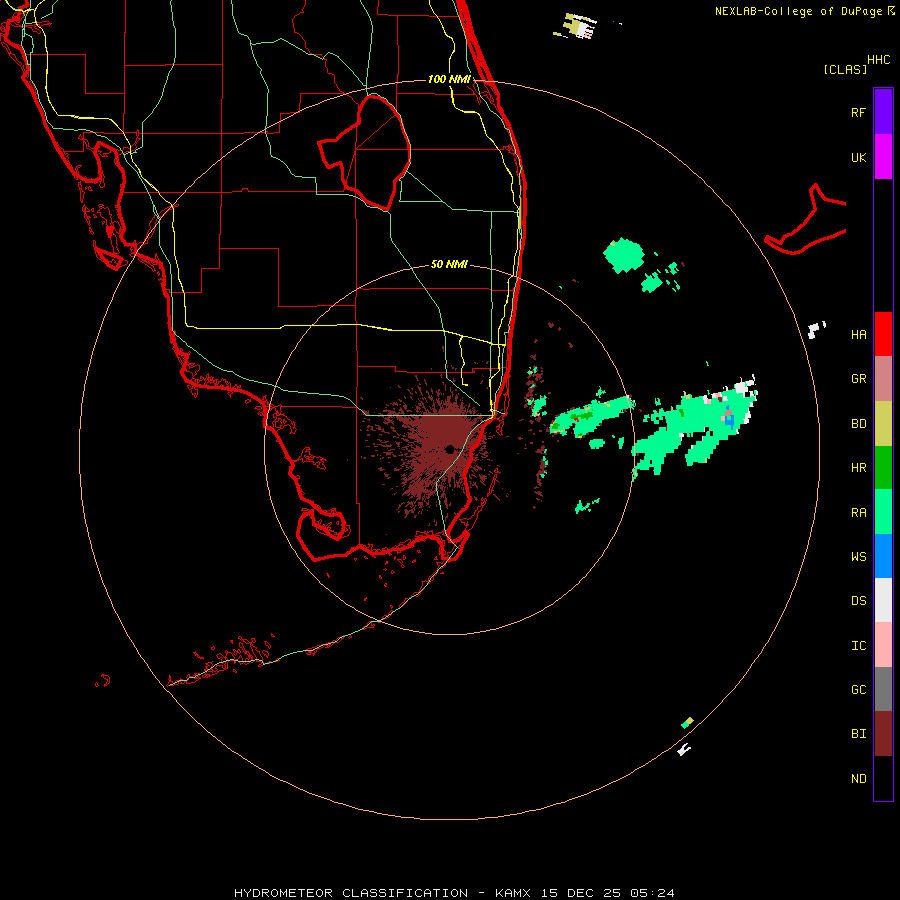The width and height of the screenshot is (900, 900).
Task: Click the GC legend label
Action: 858,690
